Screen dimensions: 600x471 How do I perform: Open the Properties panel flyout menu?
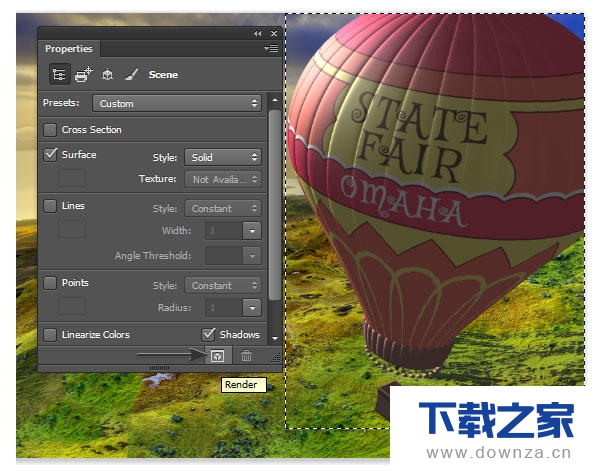(x=271, y=49)
